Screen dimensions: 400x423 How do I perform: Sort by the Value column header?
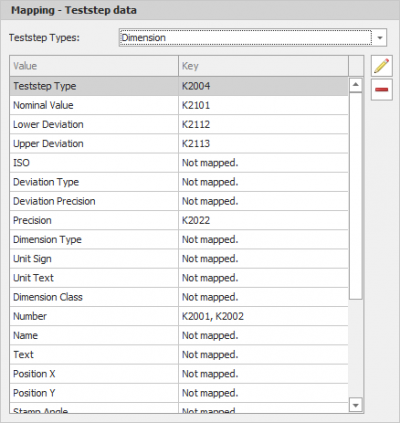(94, 66)
